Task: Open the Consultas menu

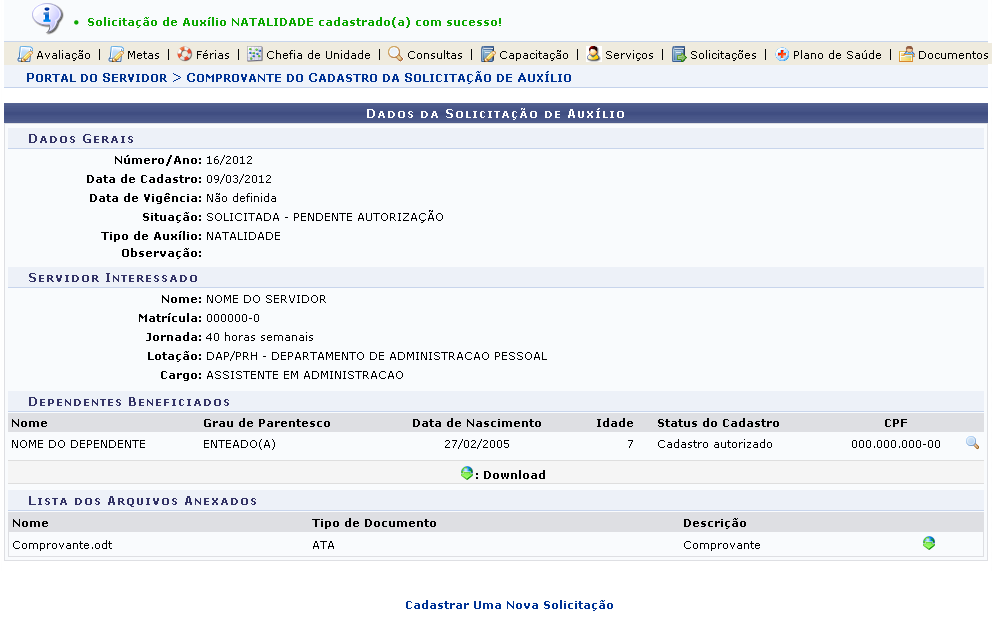Action: tap(435, 55)
